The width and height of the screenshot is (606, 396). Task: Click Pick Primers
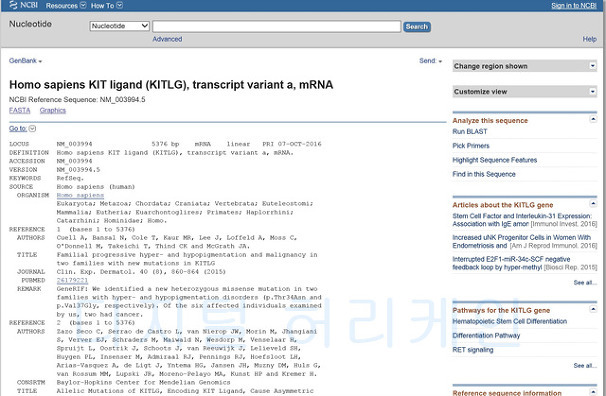(x=471, y=146)
